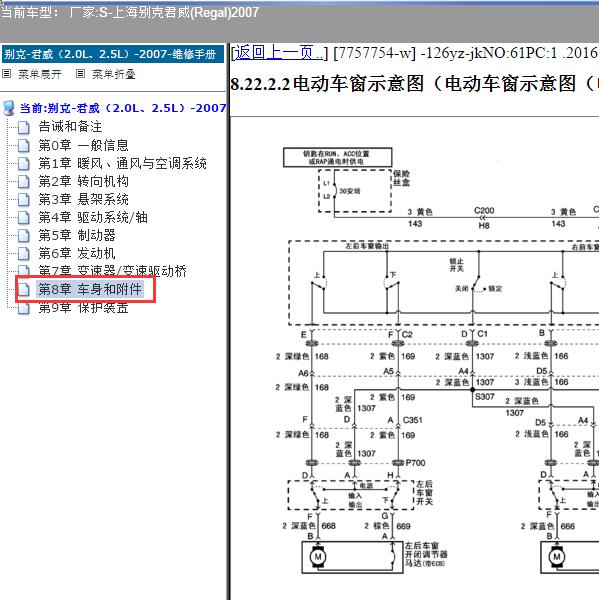Viewport: 599px width, 600px height.
Task: Open 第2章 转向机构
Action: coord(83,181)
